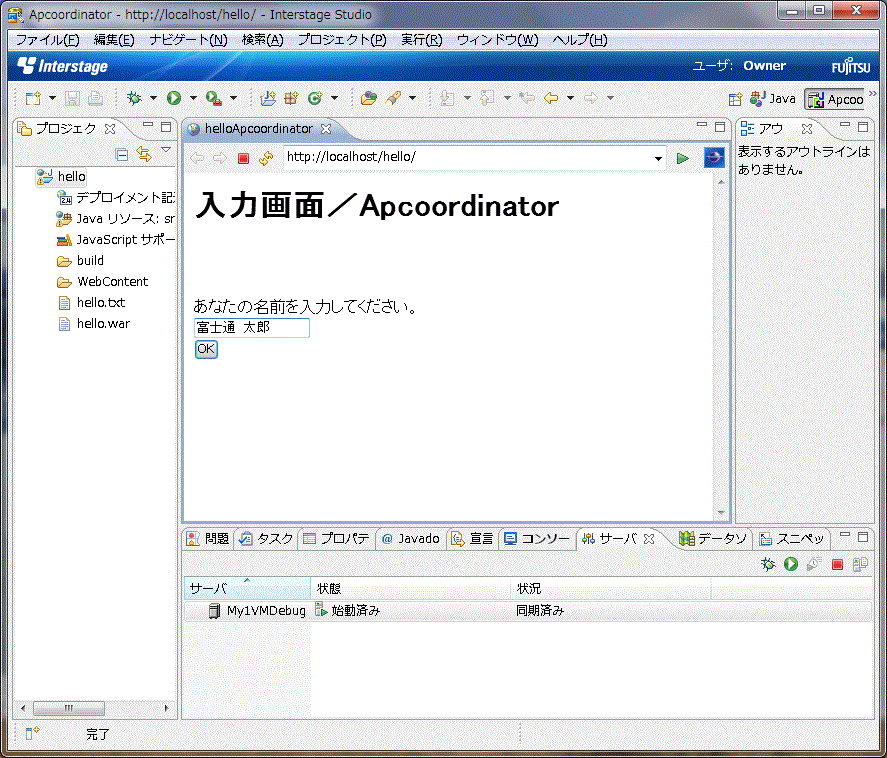Open 実行(R) menu
The width and height of the screenshot is (887, 758).
click(421, 40)
